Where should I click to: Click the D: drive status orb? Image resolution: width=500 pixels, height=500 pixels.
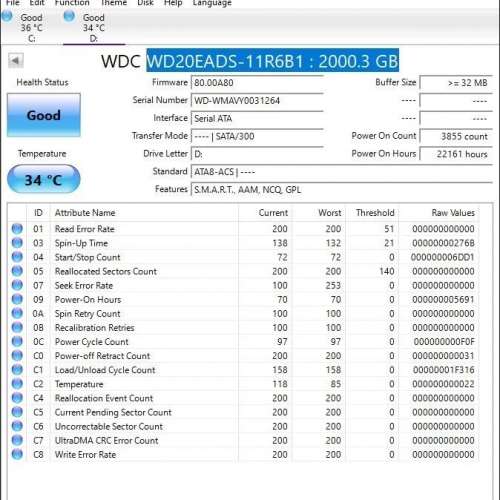tap(69, 17)
